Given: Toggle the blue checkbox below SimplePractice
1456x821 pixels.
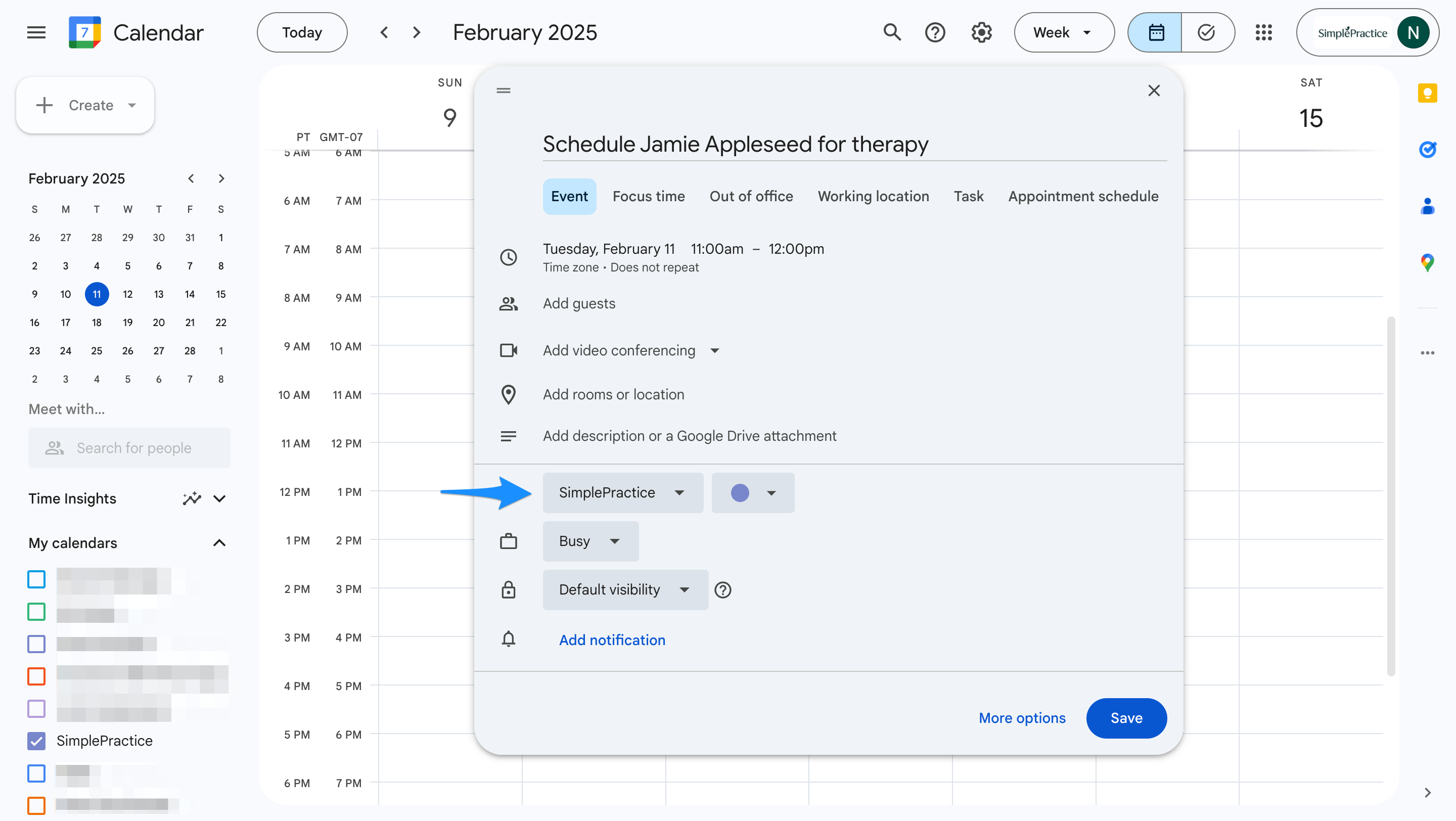Looking at the screenshot, I should pos(36,772).
